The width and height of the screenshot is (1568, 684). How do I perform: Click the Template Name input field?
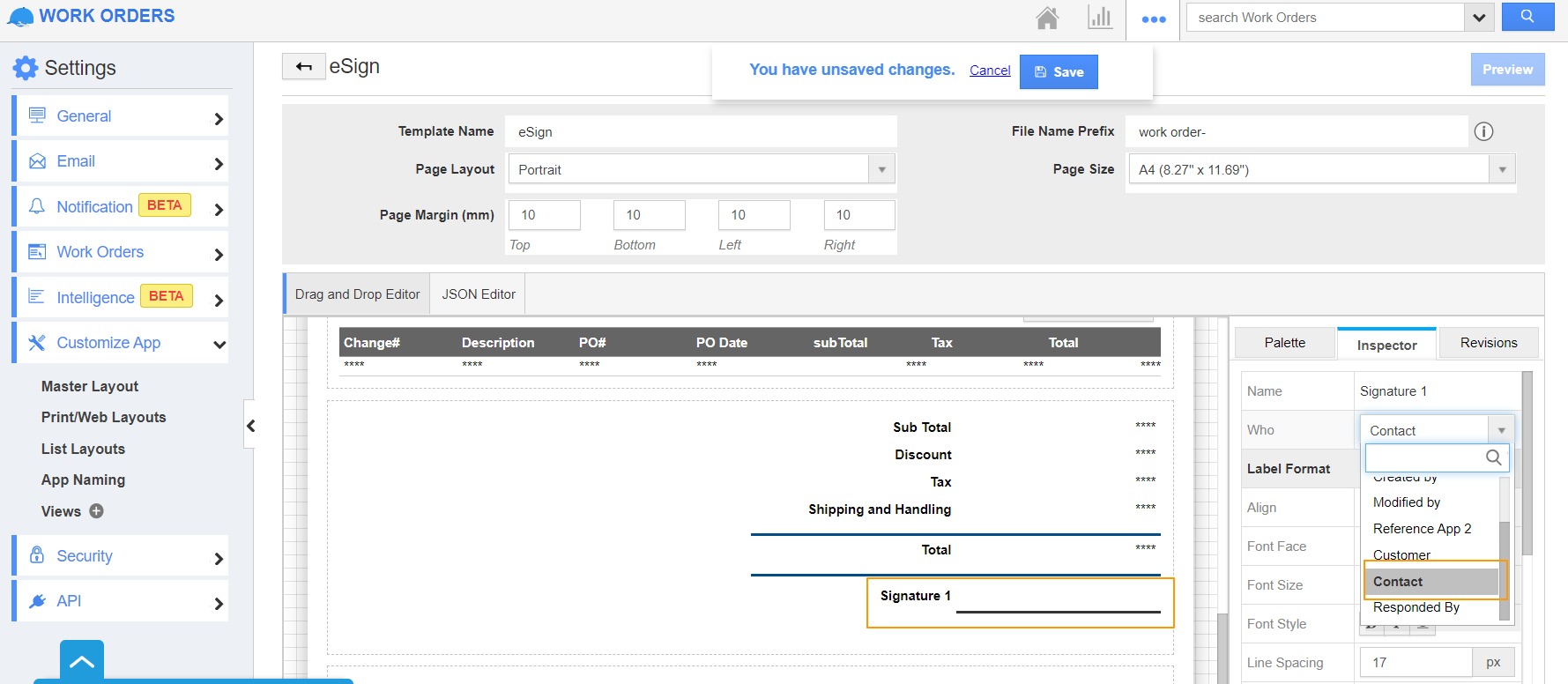(702, 131)
